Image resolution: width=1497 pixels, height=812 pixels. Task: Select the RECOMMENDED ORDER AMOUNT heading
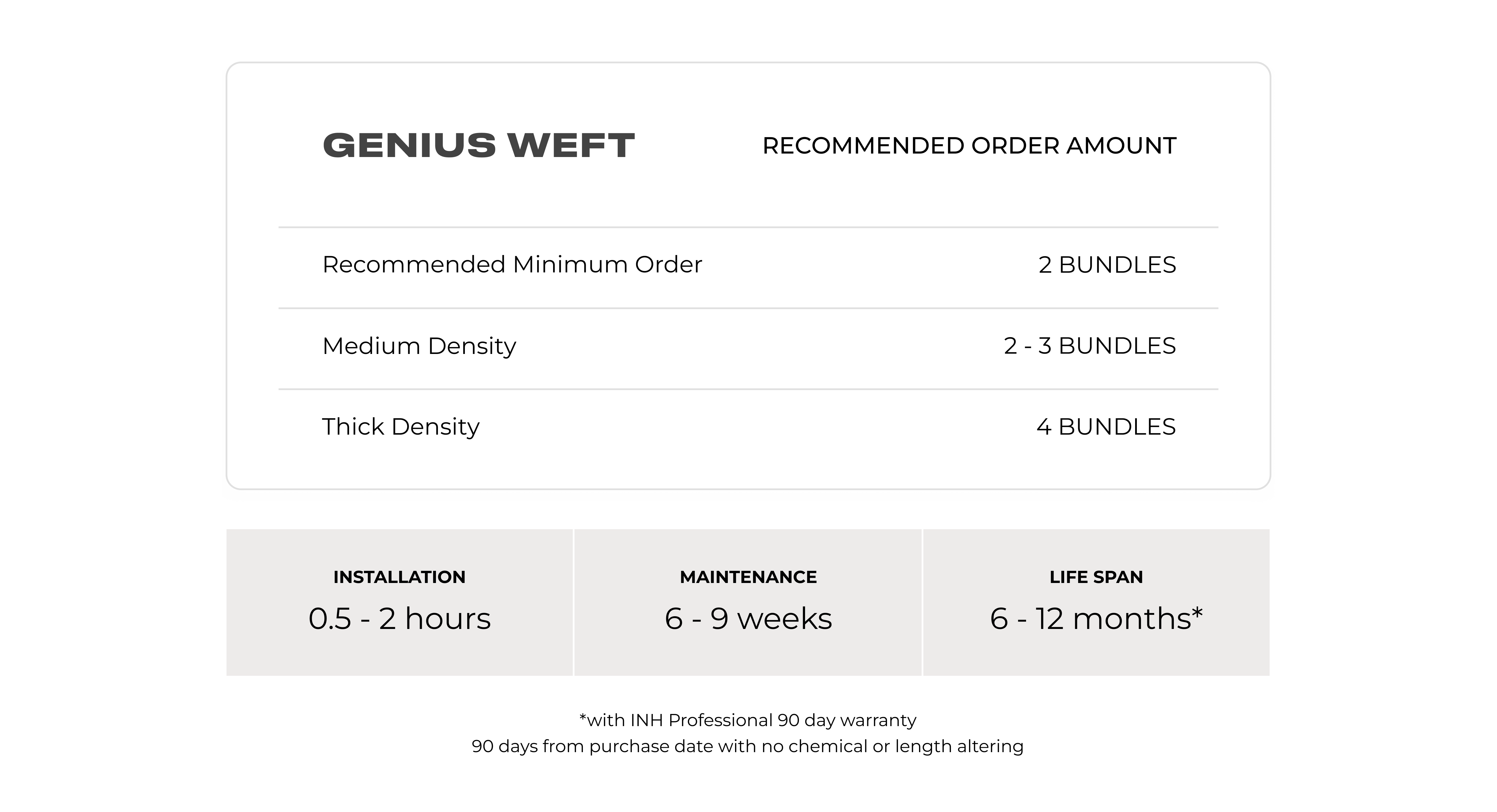point(969,146)
